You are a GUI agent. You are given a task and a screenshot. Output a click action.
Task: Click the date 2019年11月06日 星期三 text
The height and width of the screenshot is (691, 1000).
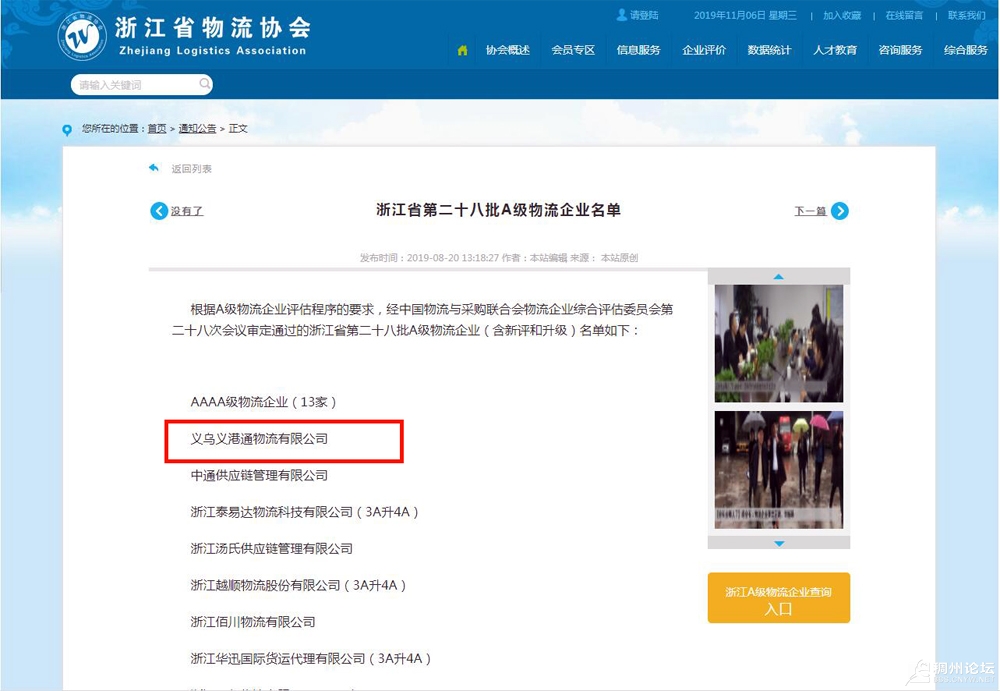click(x=746, y=15)
